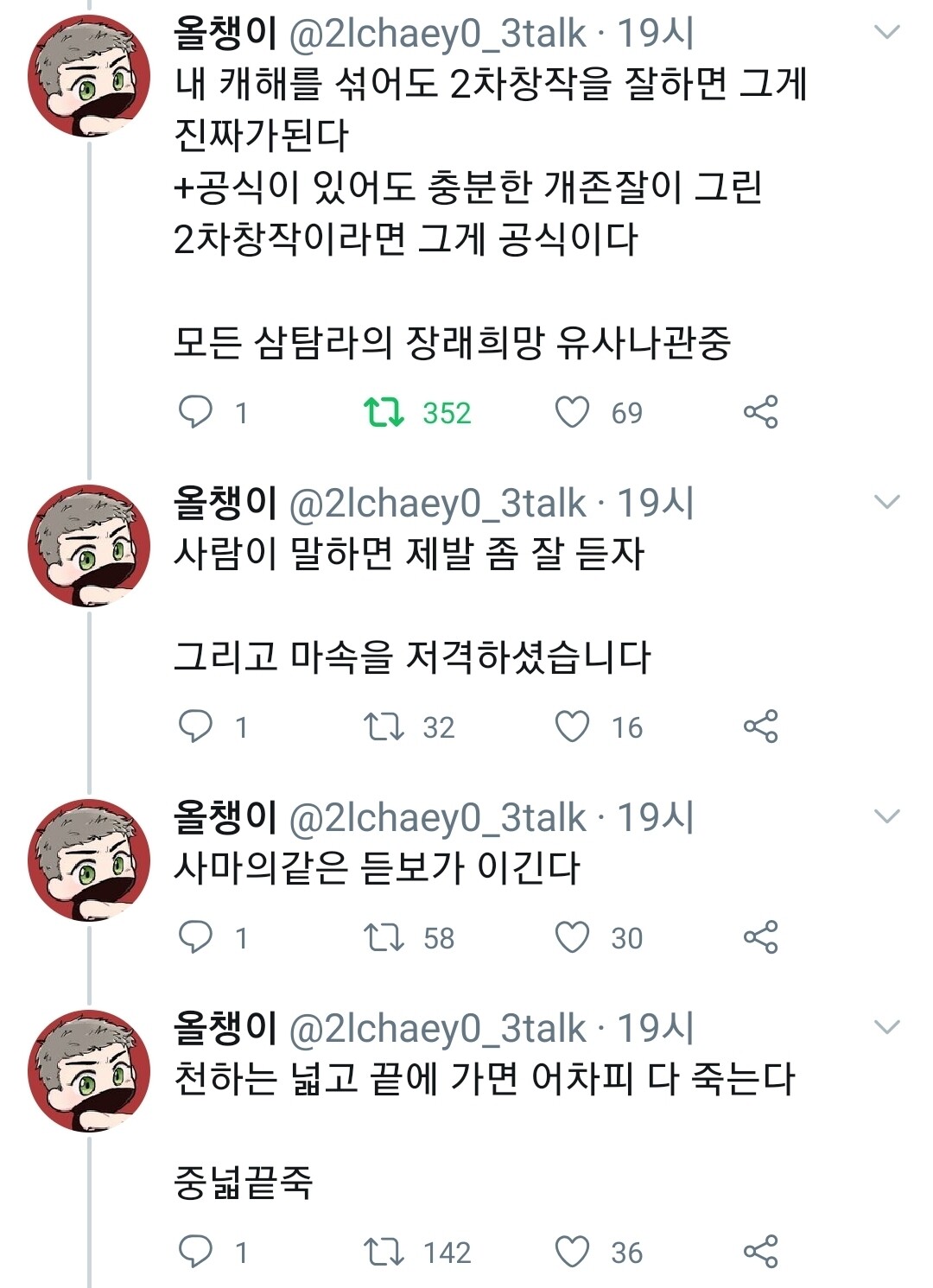Like the tweet with 16 likes
Viewport: 933px width, 1288px height.
pos(572,726)
